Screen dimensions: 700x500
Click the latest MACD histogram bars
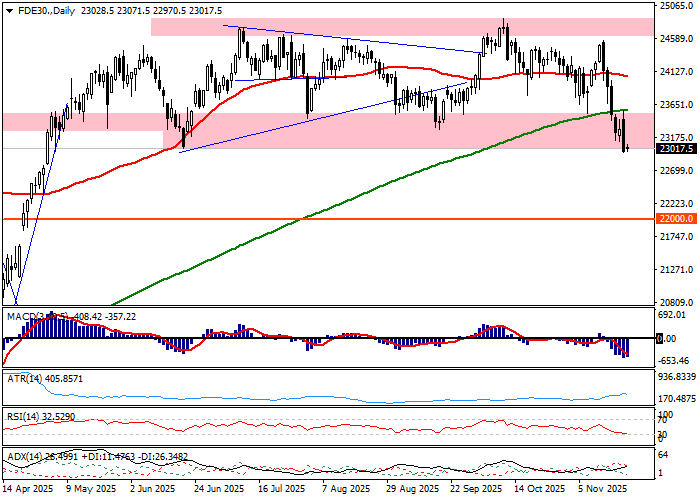(625, 348)
